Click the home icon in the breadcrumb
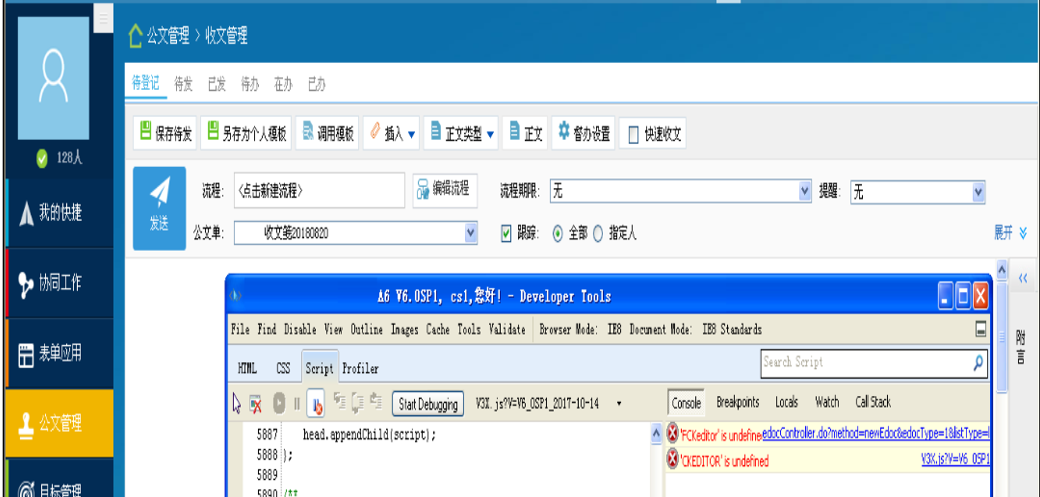Screen dimensions: 1040x497 [136, 36]
